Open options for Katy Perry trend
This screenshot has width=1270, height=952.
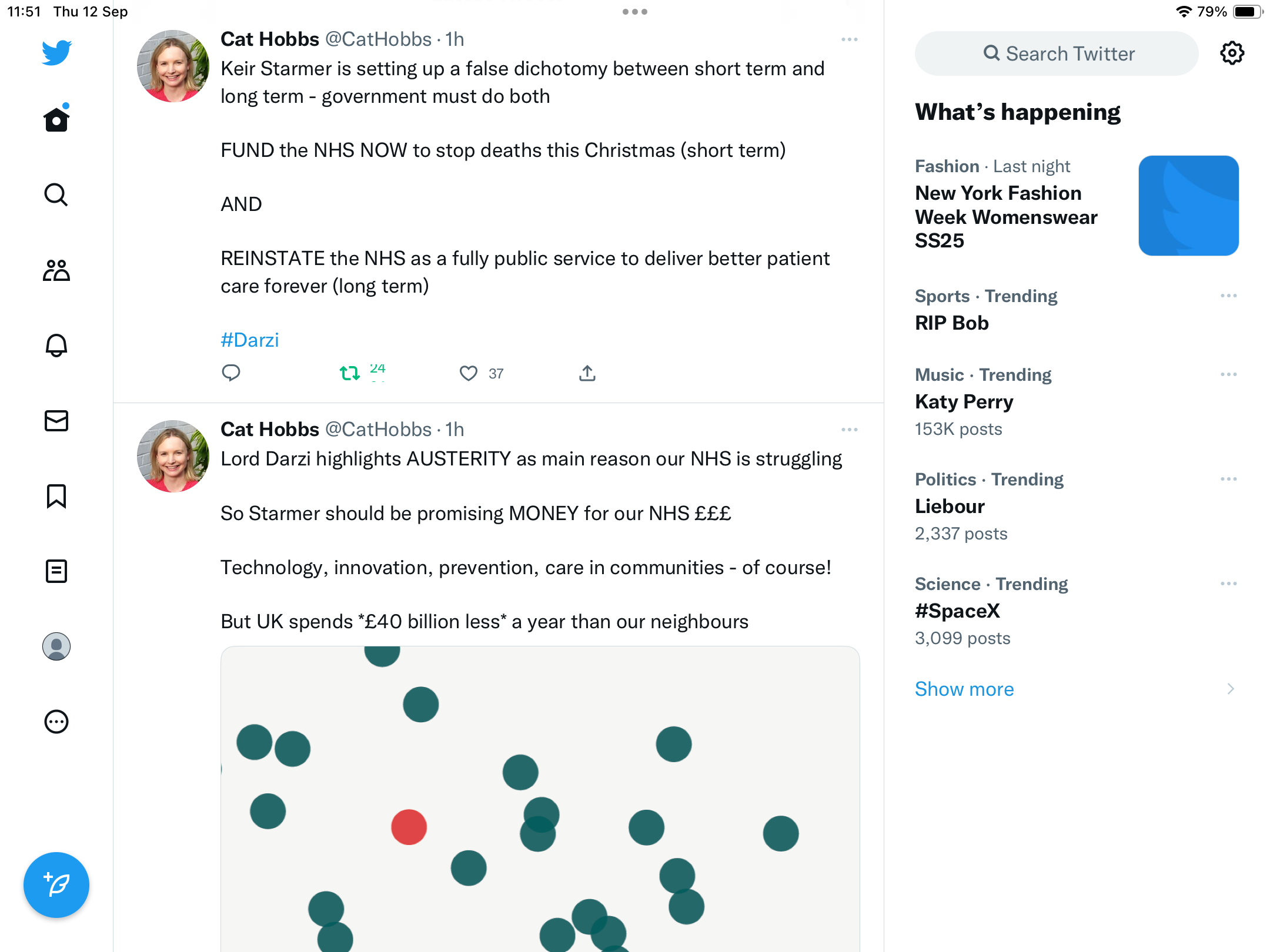click(x=1229, y=374)
